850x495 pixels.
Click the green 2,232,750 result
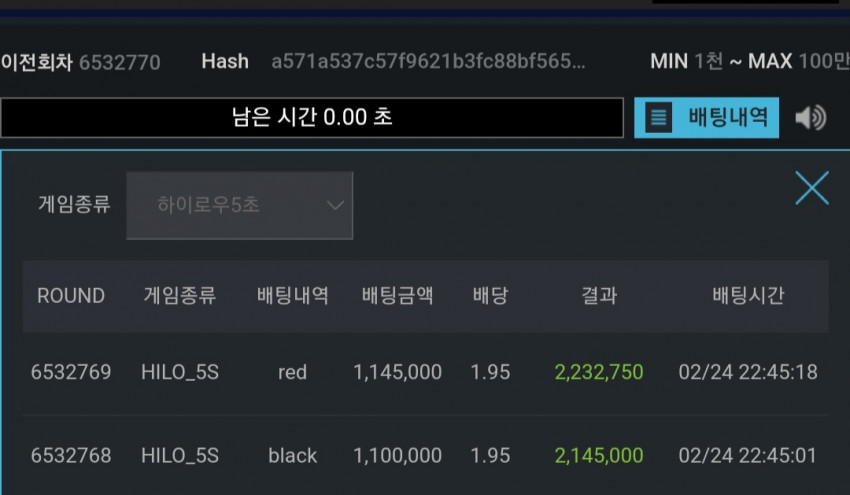coord(599,372)
